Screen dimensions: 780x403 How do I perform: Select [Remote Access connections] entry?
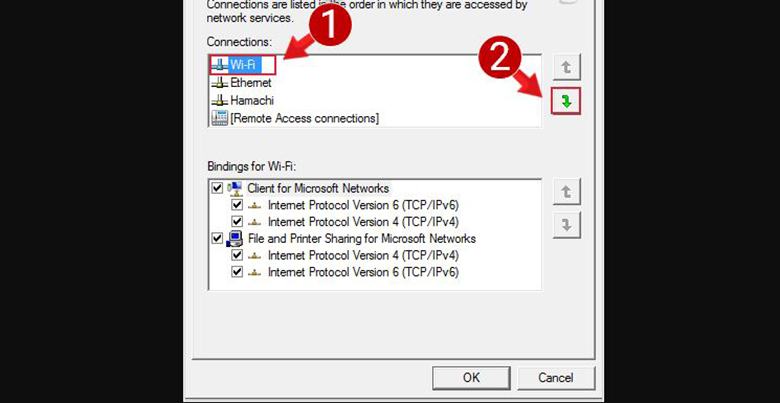click(x=304, y=118)
